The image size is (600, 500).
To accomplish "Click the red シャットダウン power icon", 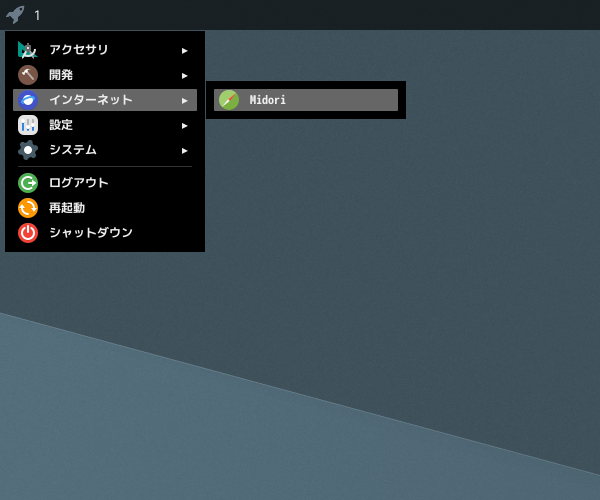I will pyautogui.click(x=28, y=233).
